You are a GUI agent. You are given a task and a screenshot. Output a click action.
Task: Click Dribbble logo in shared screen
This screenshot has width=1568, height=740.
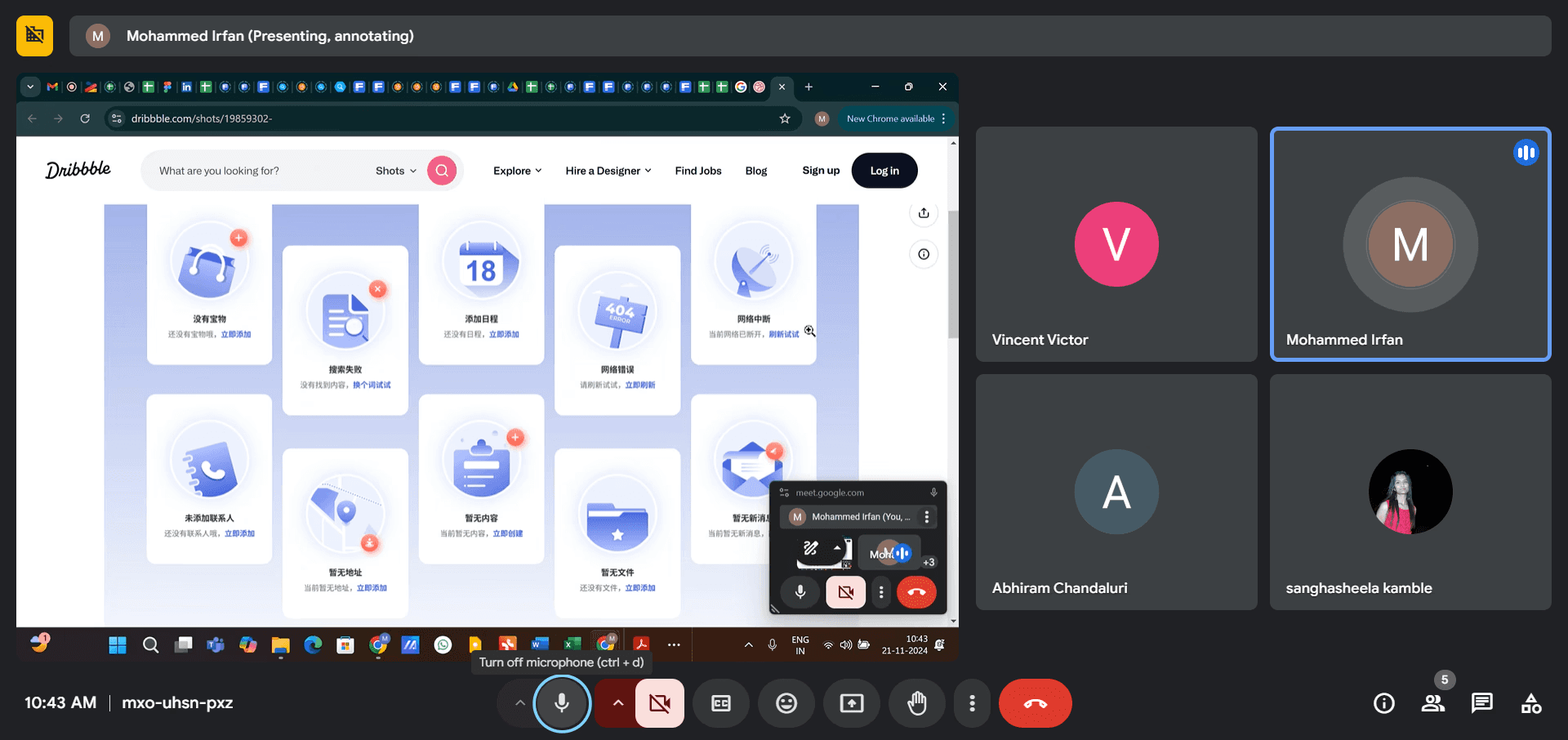pos(78,170)
